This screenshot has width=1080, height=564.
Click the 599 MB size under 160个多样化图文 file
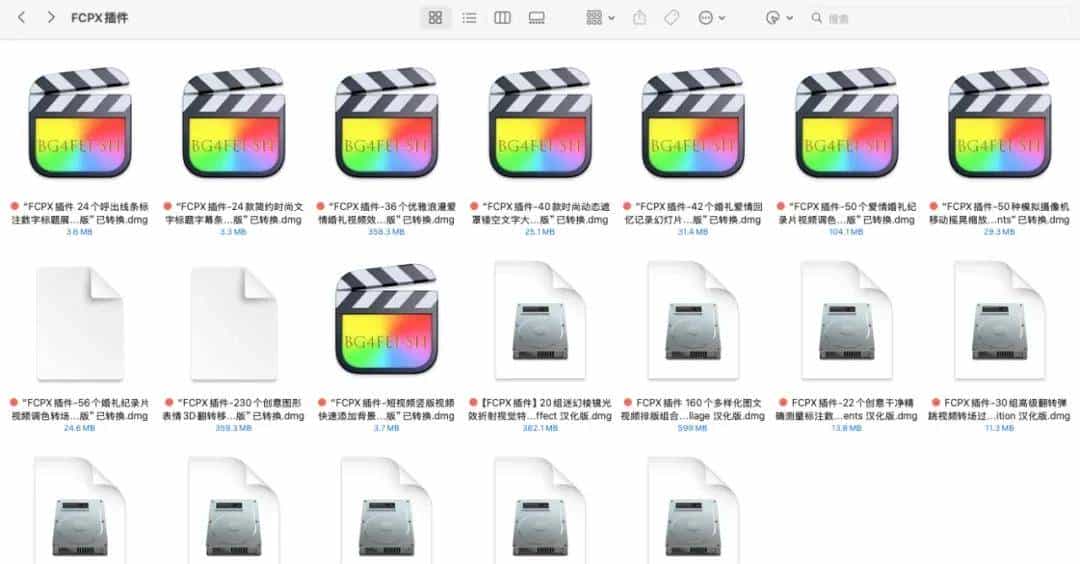click(x=693, y=428)
